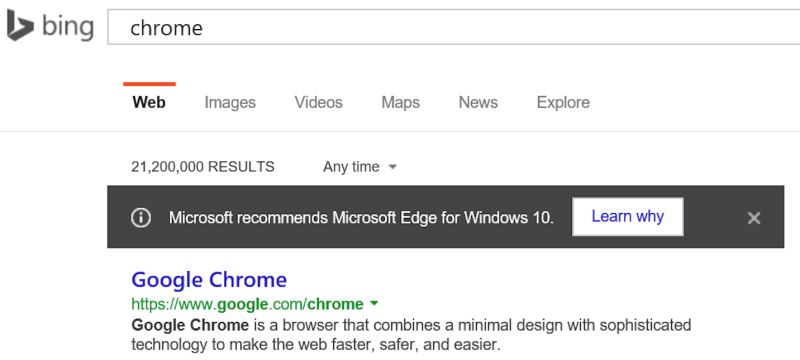The height and width of the screenshot is (360, 800).
Task: Focus the search box containing chrome
Action: click(454, 27)
